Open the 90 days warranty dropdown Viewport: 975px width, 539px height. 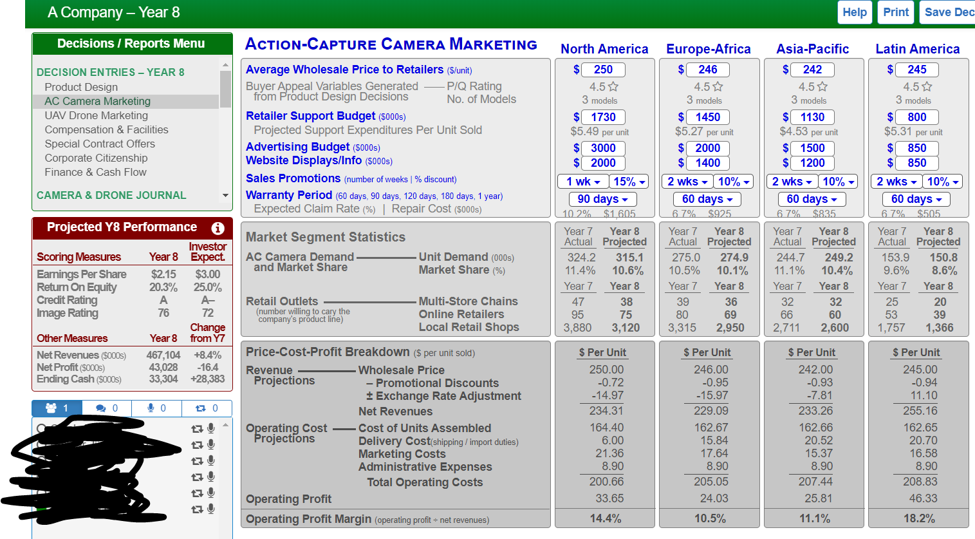click(602, 199)
